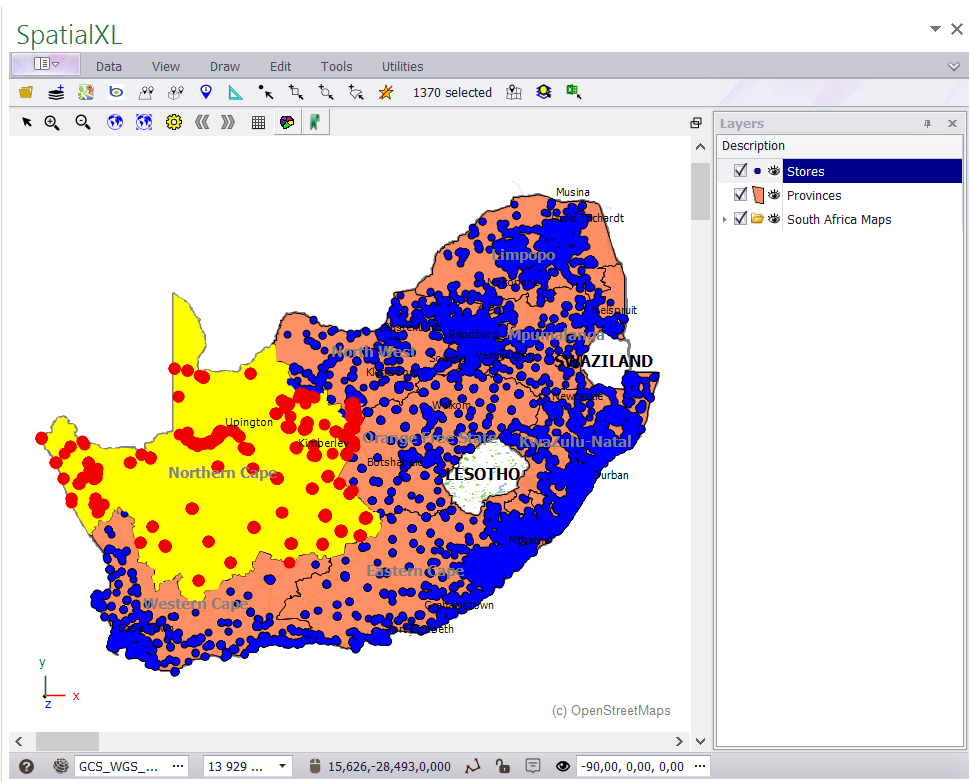
Task: Click the GCS_WGS coordinate system ellipsis button
Action: click(x=179, y=766)
